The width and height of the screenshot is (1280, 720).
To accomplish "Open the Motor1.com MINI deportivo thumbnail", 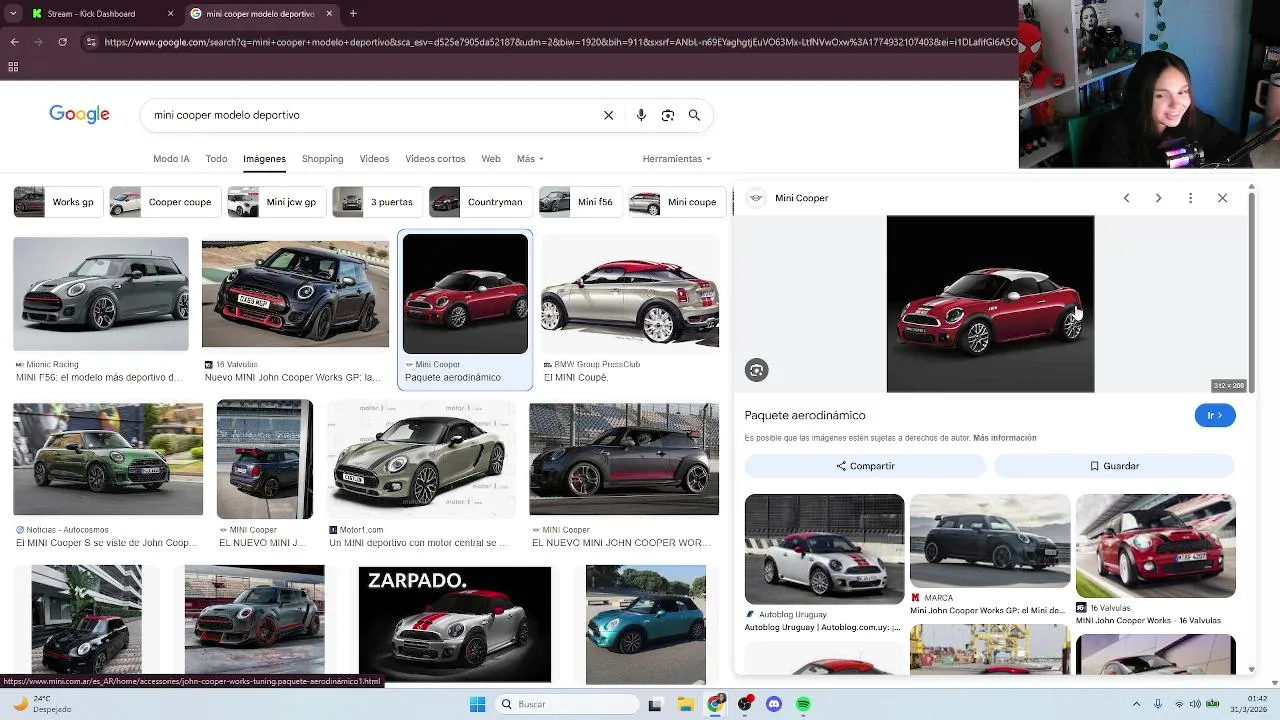I will 422,459.
